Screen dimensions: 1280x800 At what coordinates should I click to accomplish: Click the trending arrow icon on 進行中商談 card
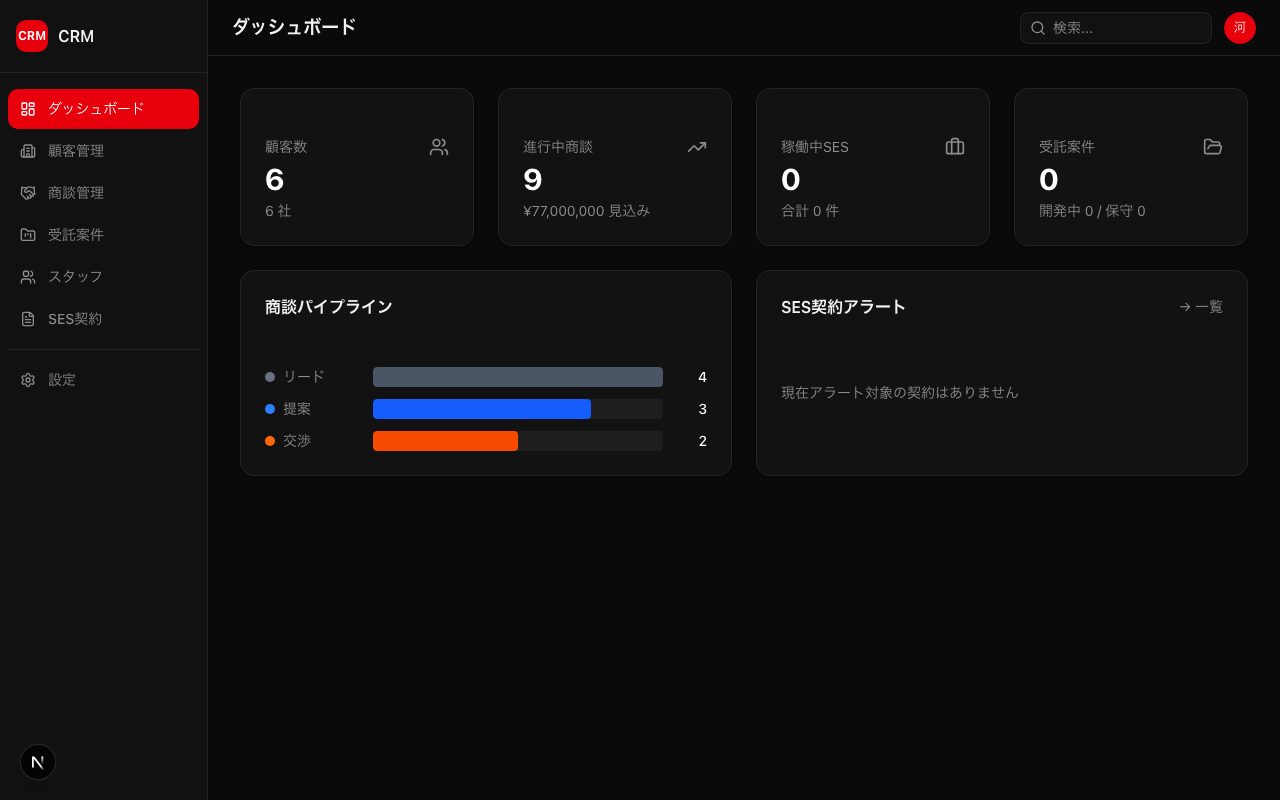click(x=697, y=147)
